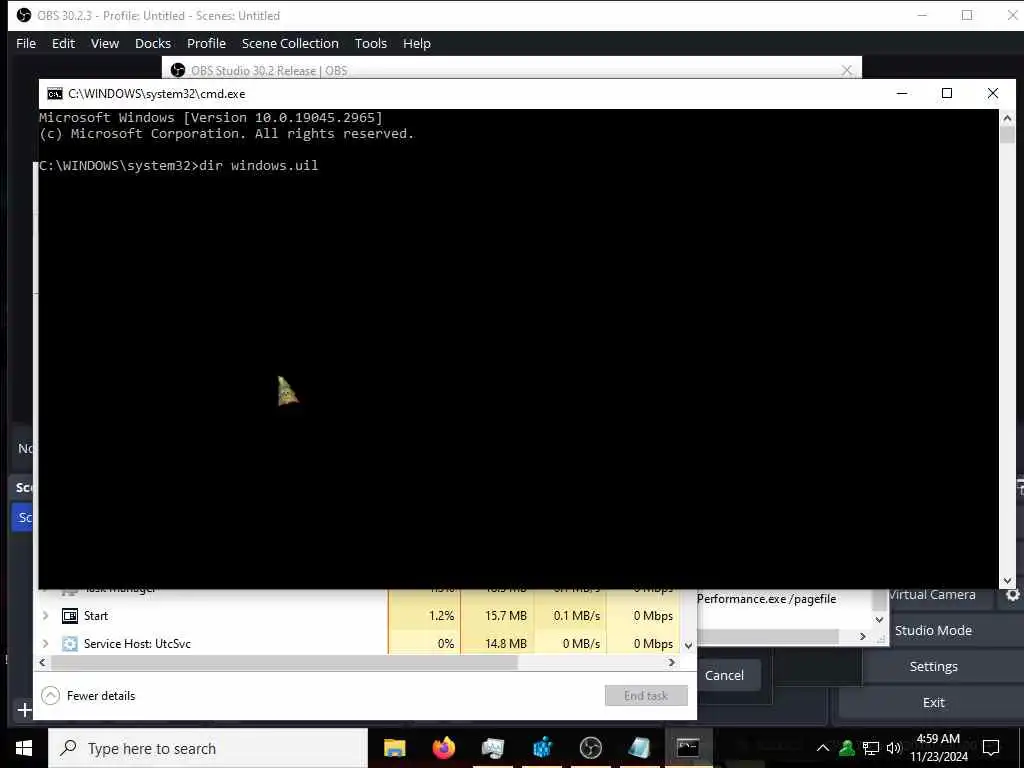The width and height of the screenshot is (1024, 768).
Task: Start the OBS Virtual Camera
Action: coord(933,595)
